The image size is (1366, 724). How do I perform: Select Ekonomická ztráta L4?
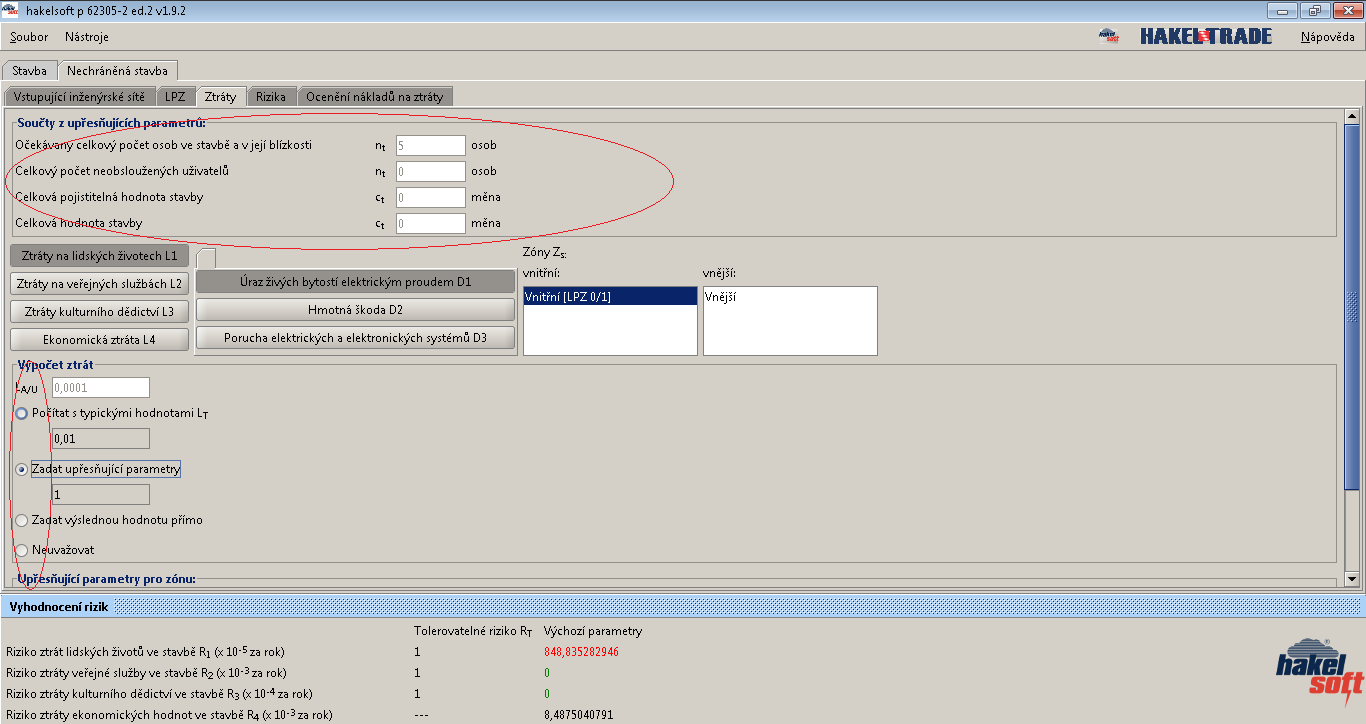(x=99, y=340)
